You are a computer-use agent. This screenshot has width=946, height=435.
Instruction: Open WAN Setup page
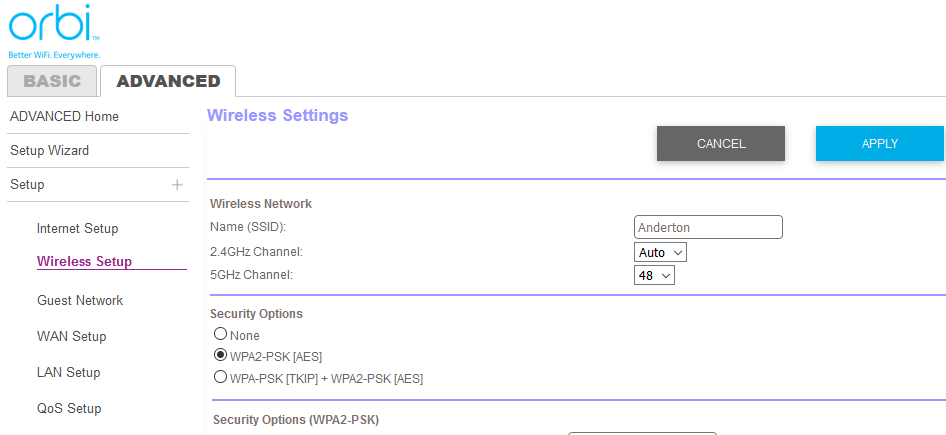tap(71, 337)
